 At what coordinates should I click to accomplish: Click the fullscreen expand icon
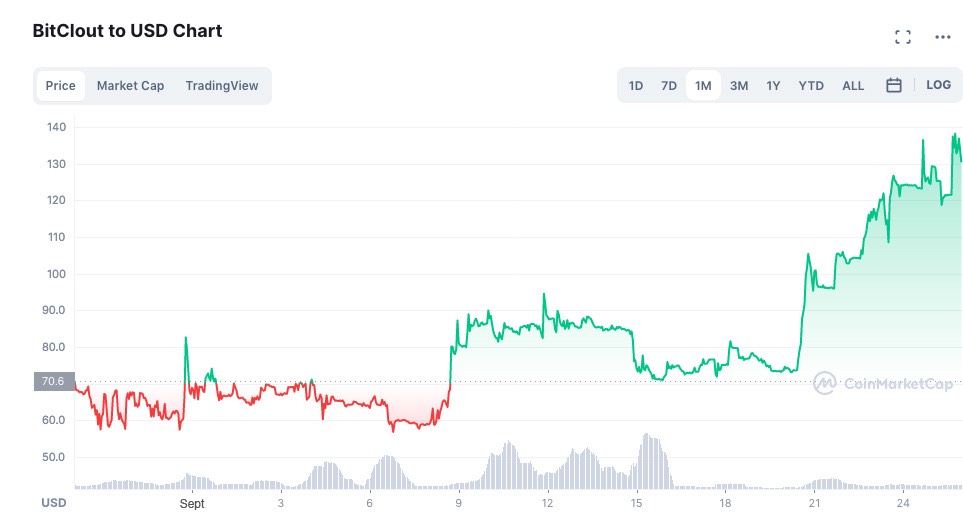(902, 37)
